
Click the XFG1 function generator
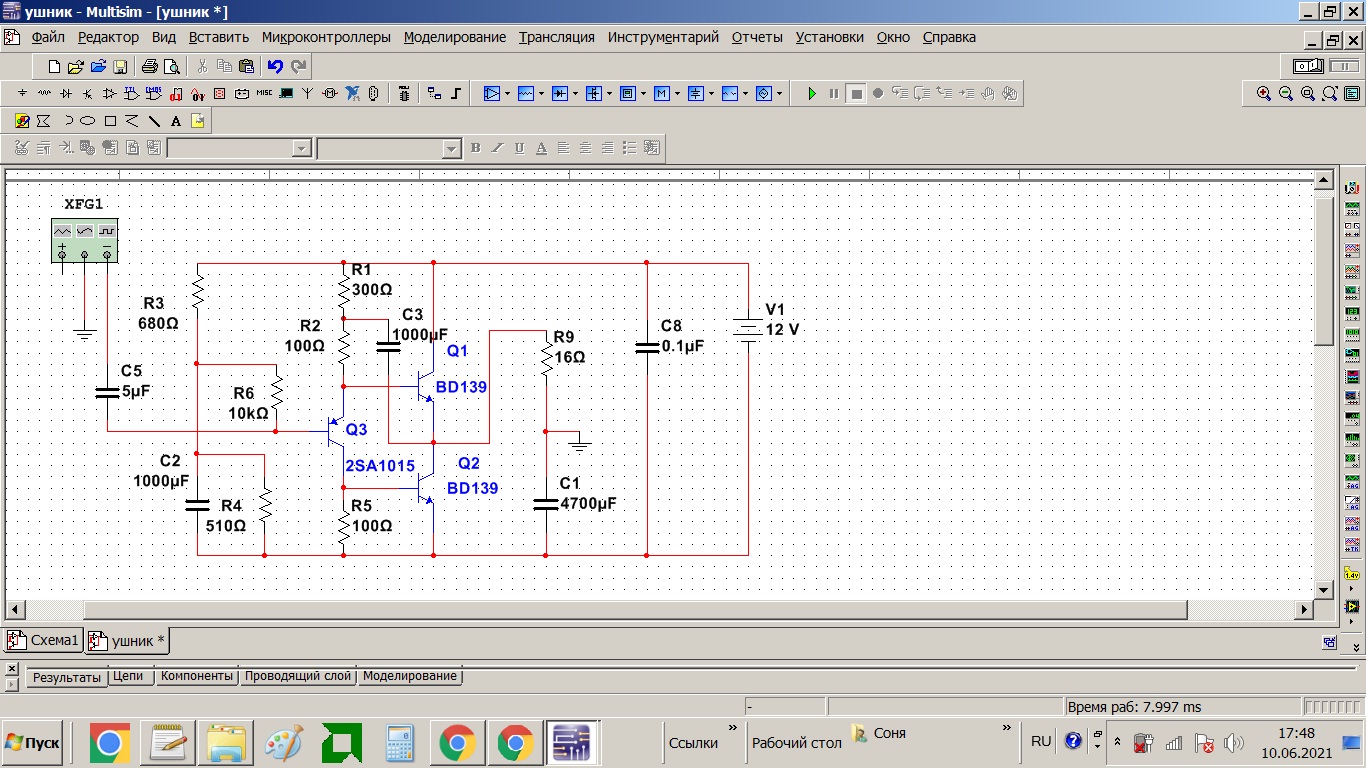[84, 240]
